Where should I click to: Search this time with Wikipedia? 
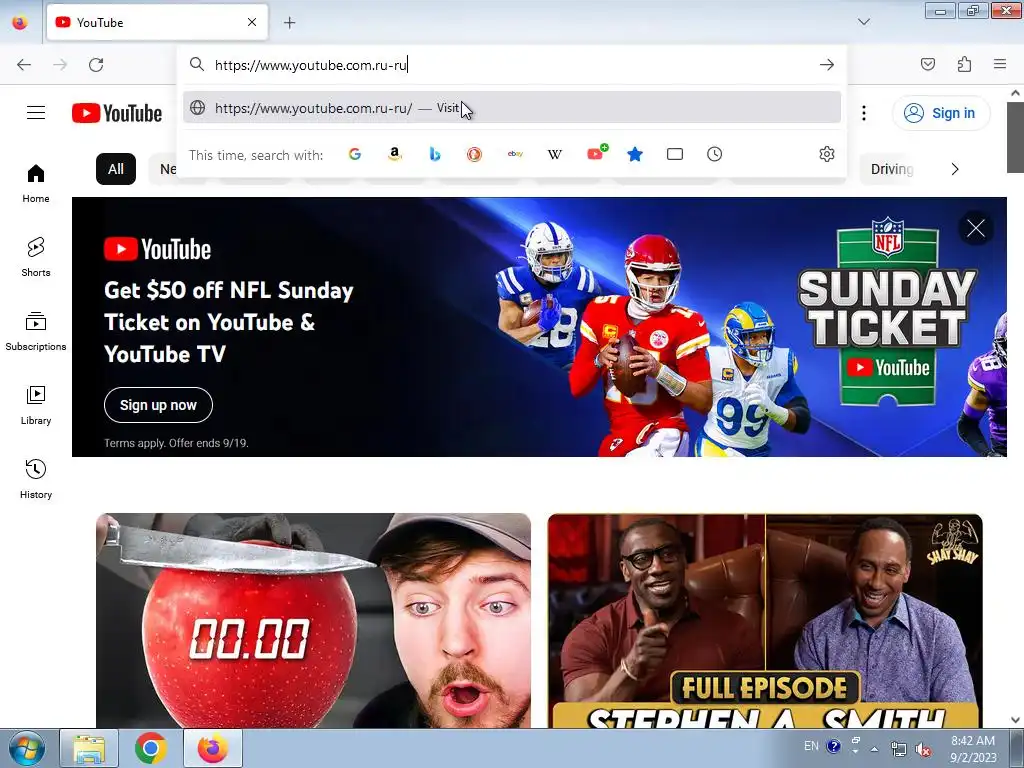tap(554, 154)
